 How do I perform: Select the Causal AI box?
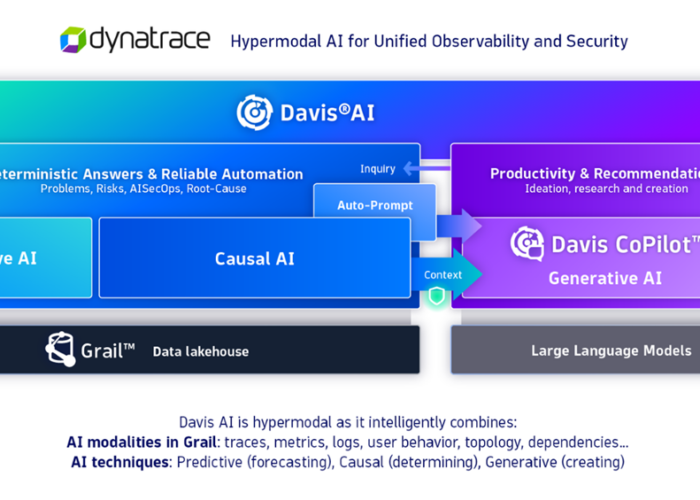(255, 258)
